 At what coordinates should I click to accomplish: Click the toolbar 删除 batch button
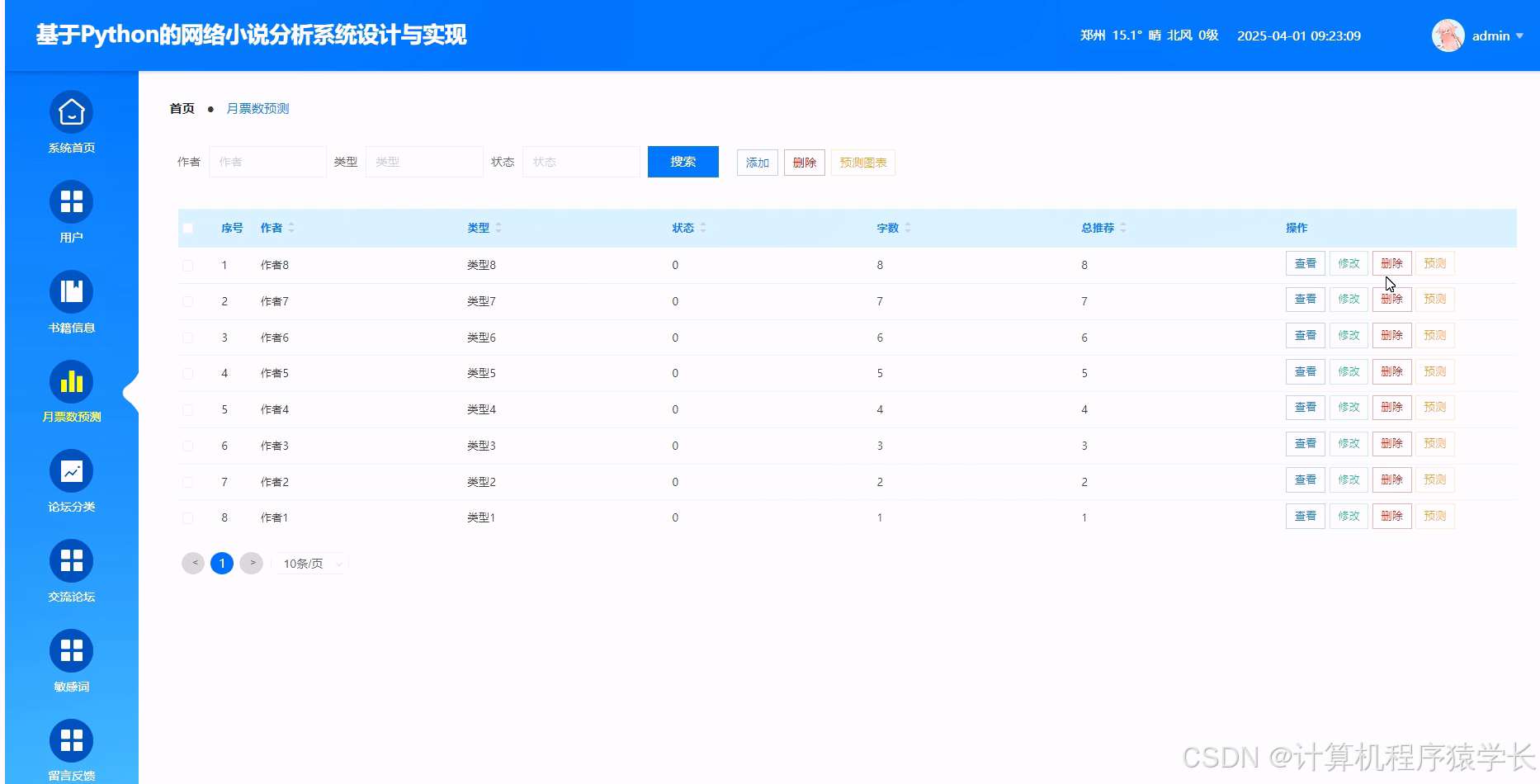pos(804,163)
